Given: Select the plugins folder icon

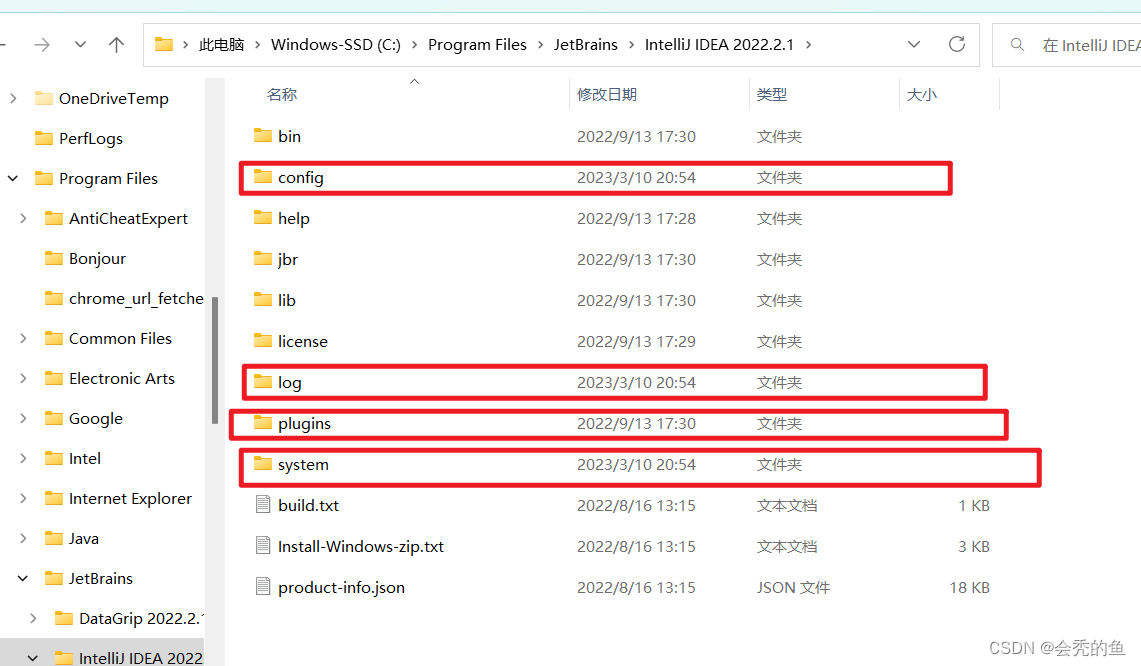Looking at the screenshot, I should pos(263,422).
